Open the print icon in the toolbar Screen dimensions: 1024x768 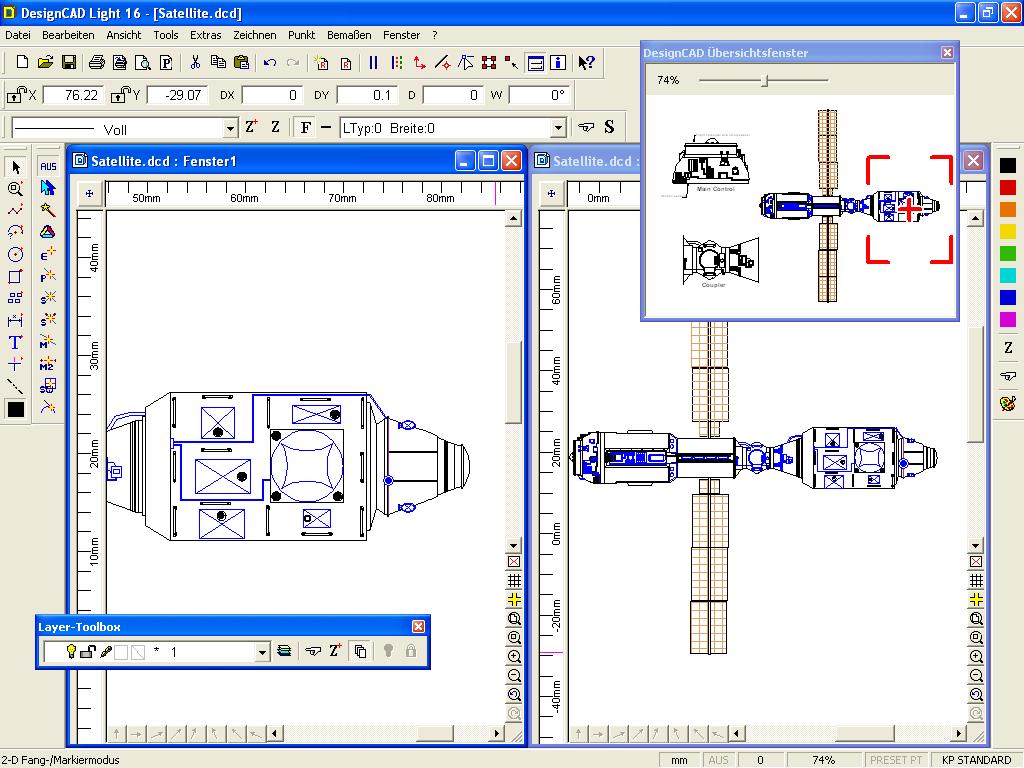[x=95, y=62]
